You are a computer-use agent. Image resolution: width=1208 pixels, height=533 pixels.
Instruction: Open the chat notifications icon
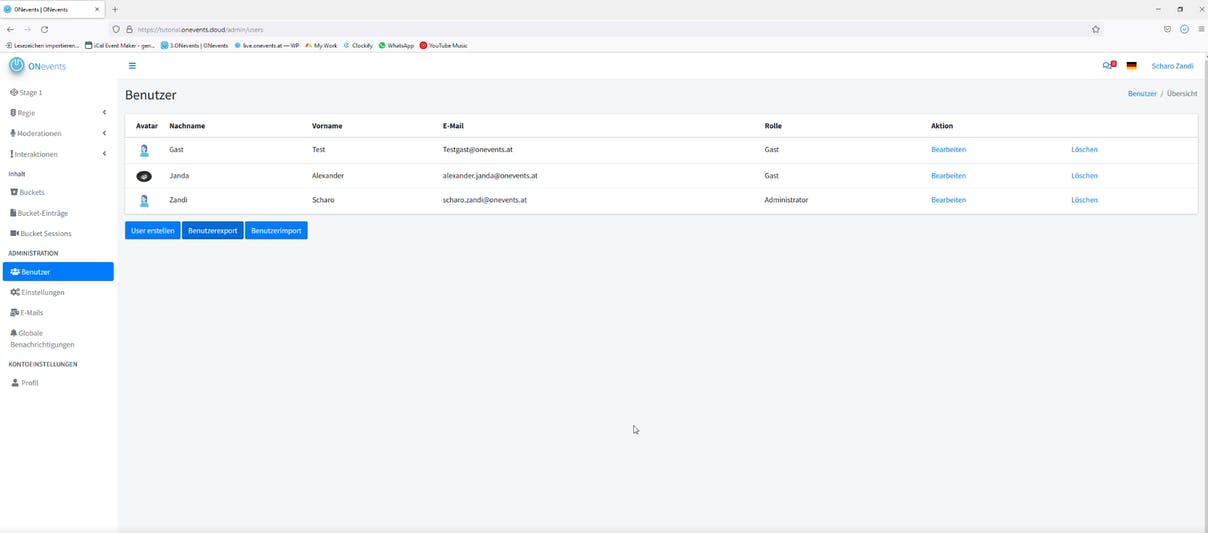pyautogui.click(x=1109, y=65)
